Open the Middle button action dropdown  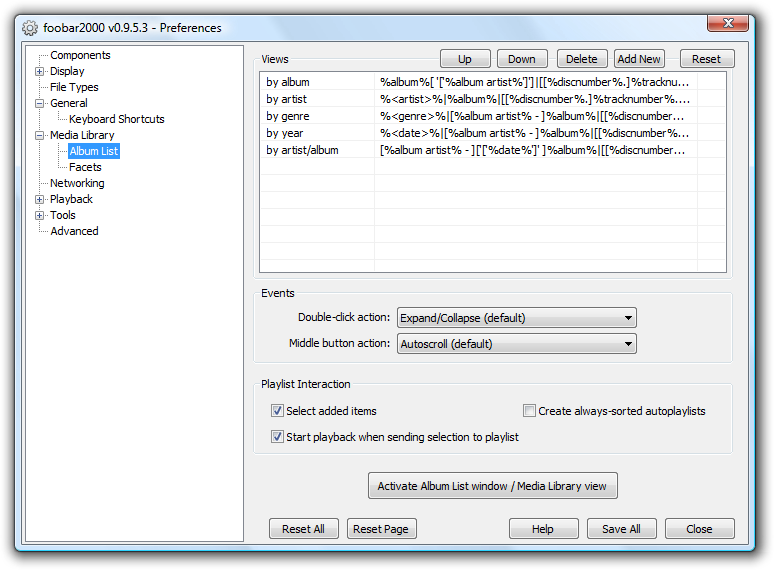pyautogui.click(x=516, y=344)
